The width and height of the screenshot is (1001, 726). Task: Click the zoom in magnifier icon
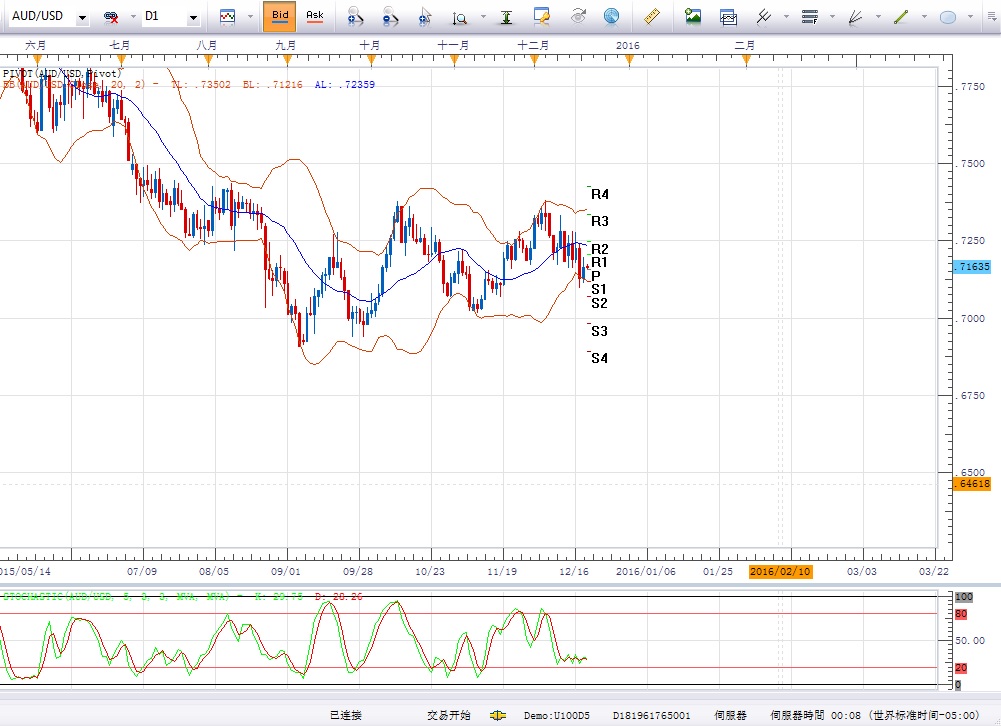coord(355,16)
